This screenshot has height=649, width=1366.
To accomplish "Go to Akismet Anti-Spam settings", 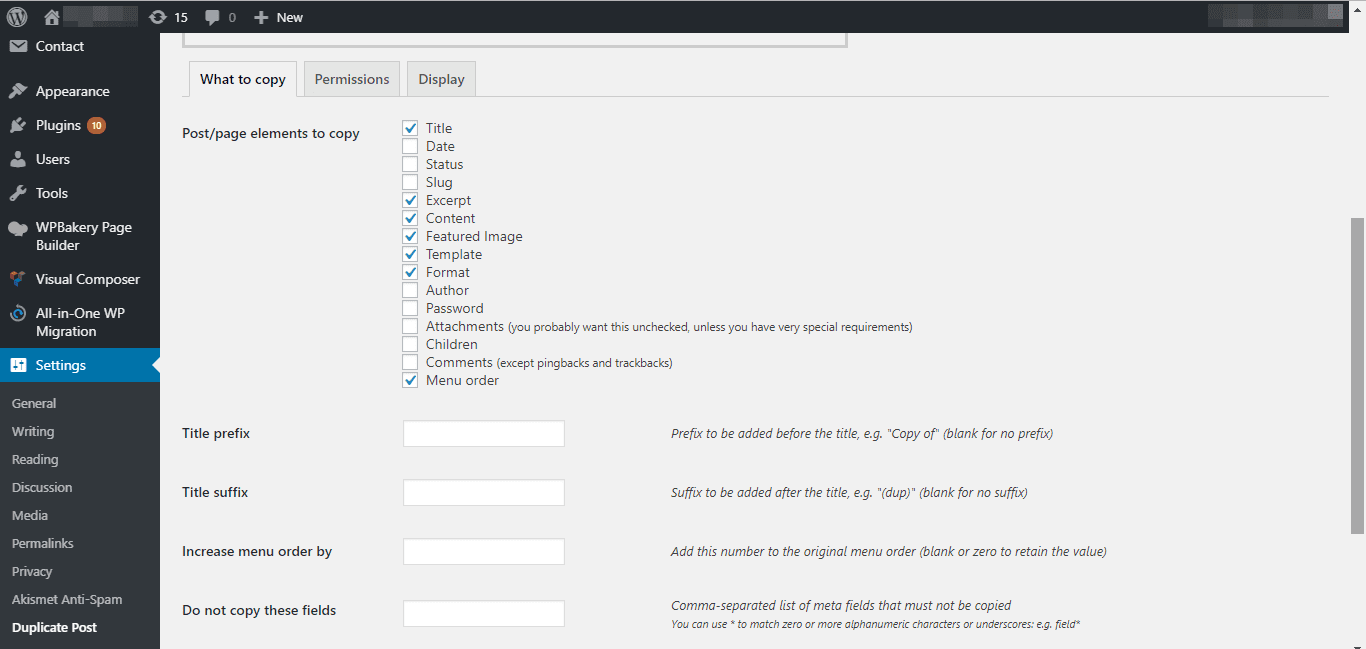I will click(67, 599).
